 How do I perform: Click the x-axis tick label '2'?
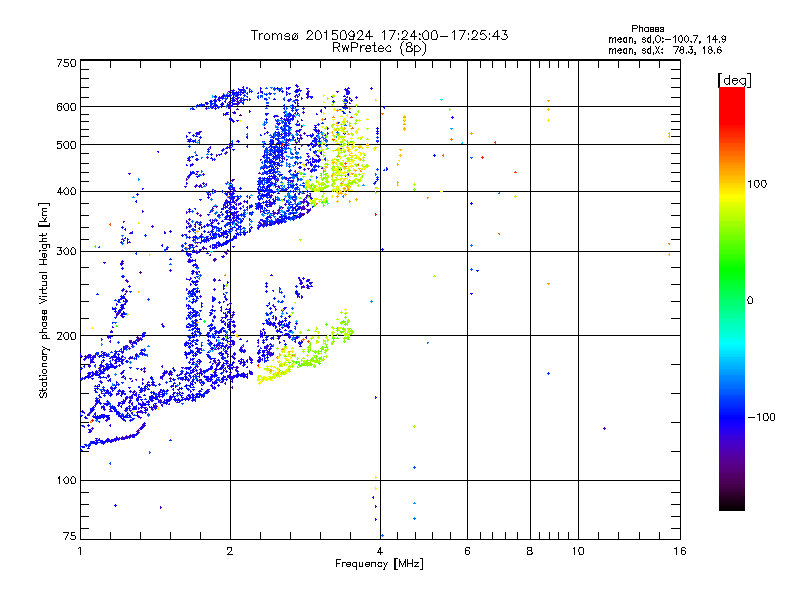point(230,551)
